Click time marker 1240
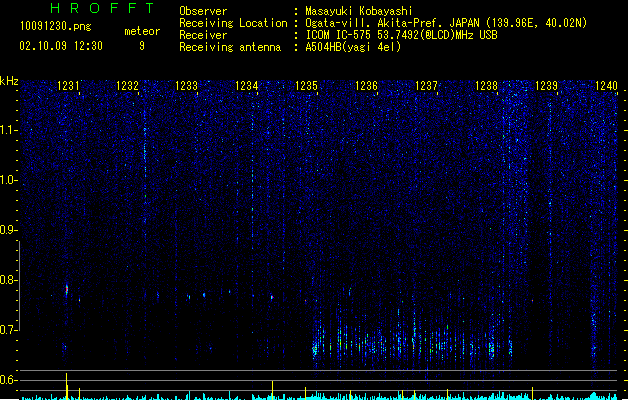 (606, 86)
